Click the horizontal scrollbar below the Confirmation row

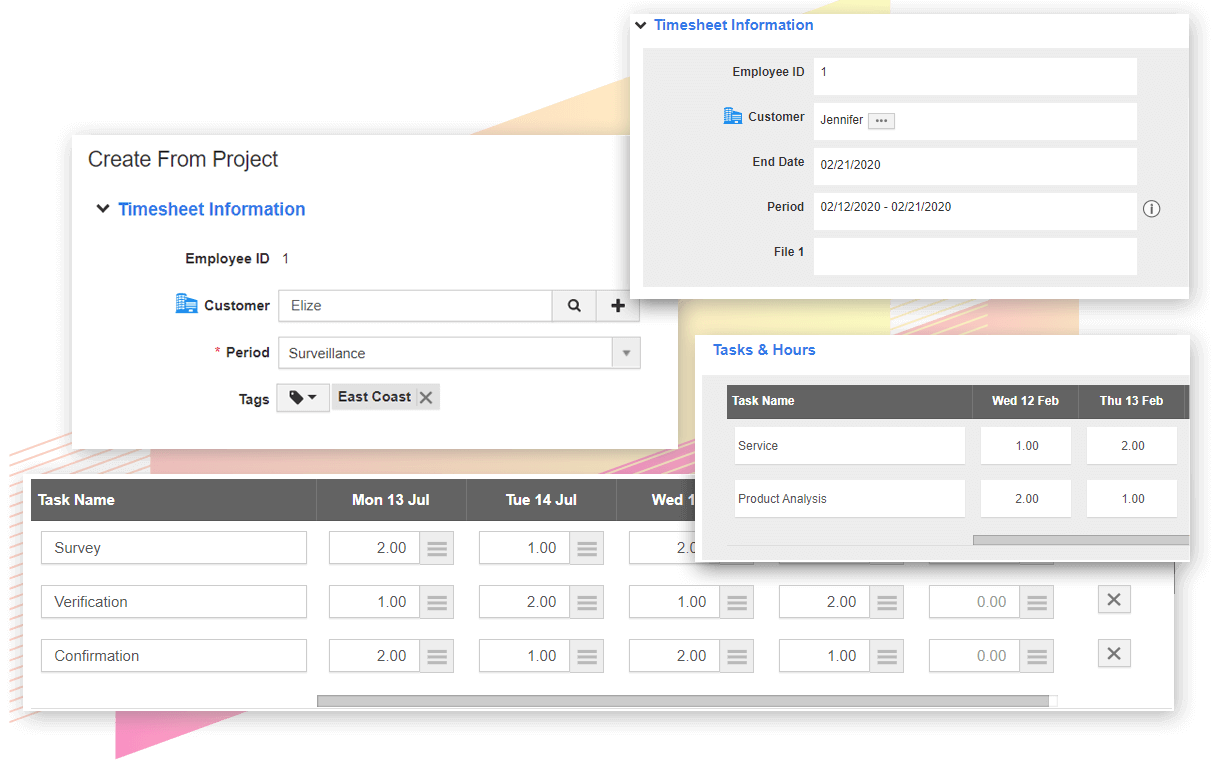(x=682, y=701)
